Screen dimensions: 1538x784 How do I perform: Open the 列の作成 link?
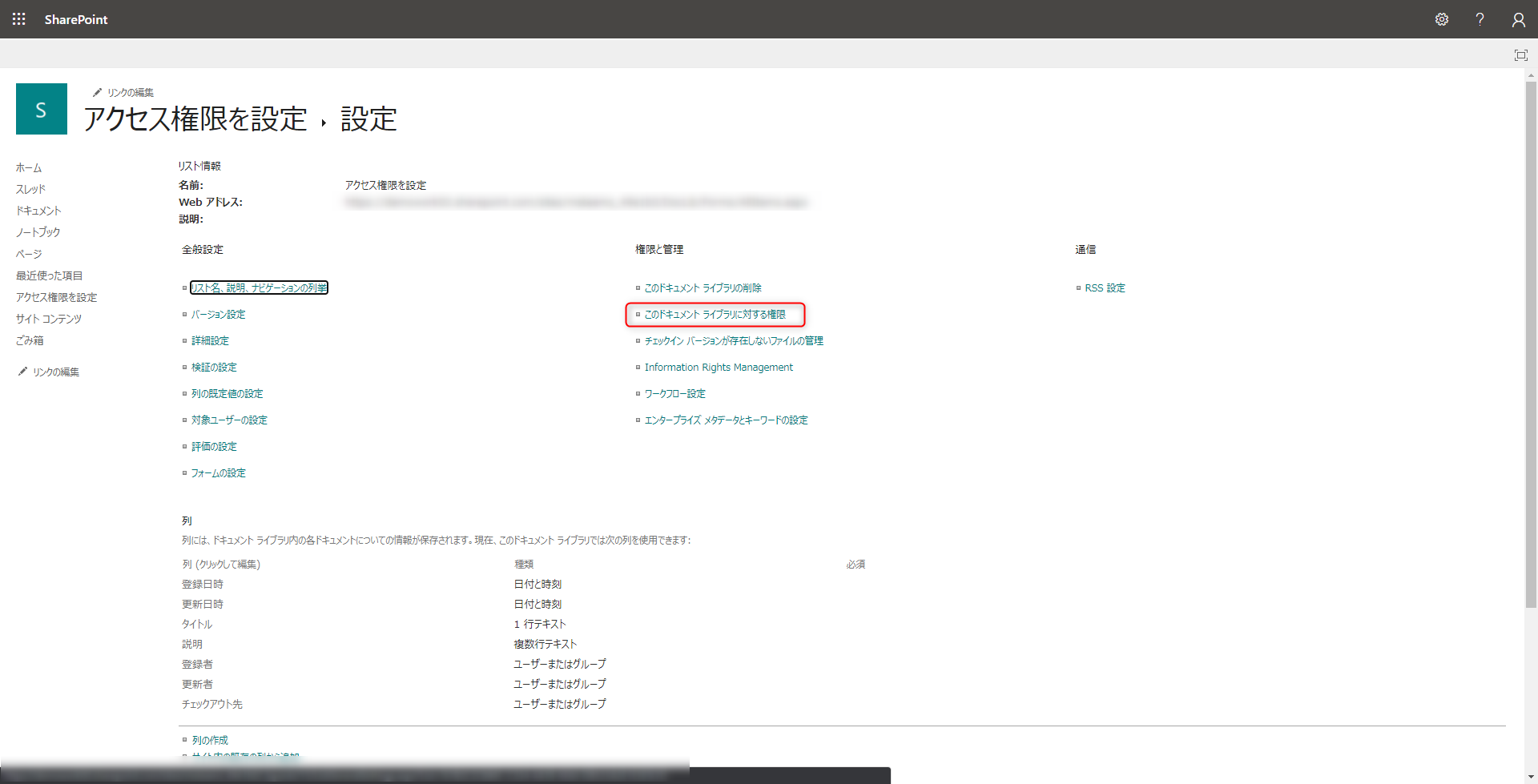coord(210,740)
